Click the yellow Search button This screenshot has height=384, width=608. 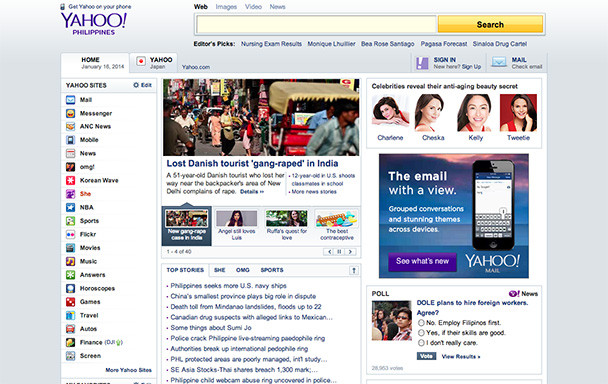pyautogui.click(x=490, y=24)
